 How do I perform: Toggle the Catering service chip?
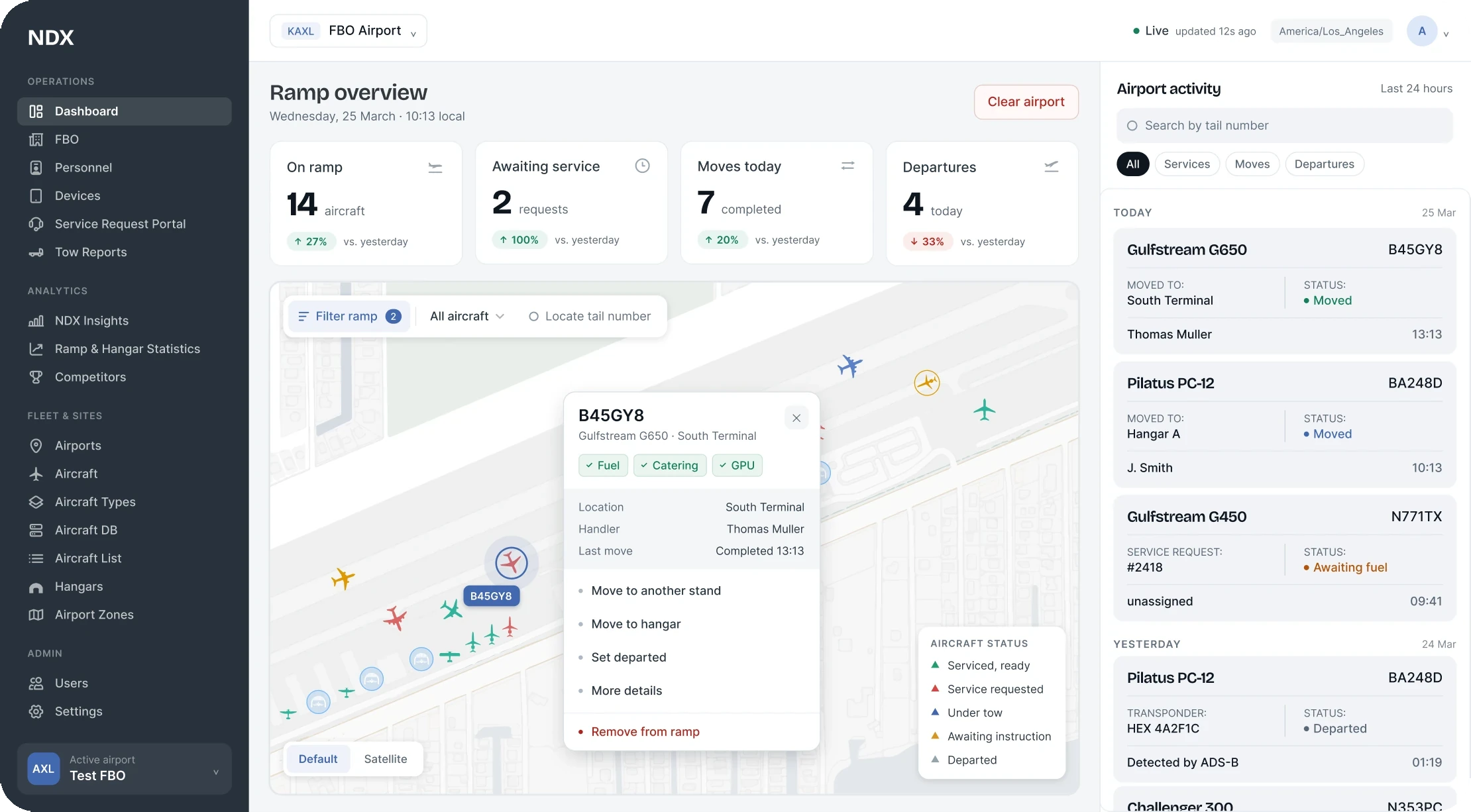(x=670, y=466)
